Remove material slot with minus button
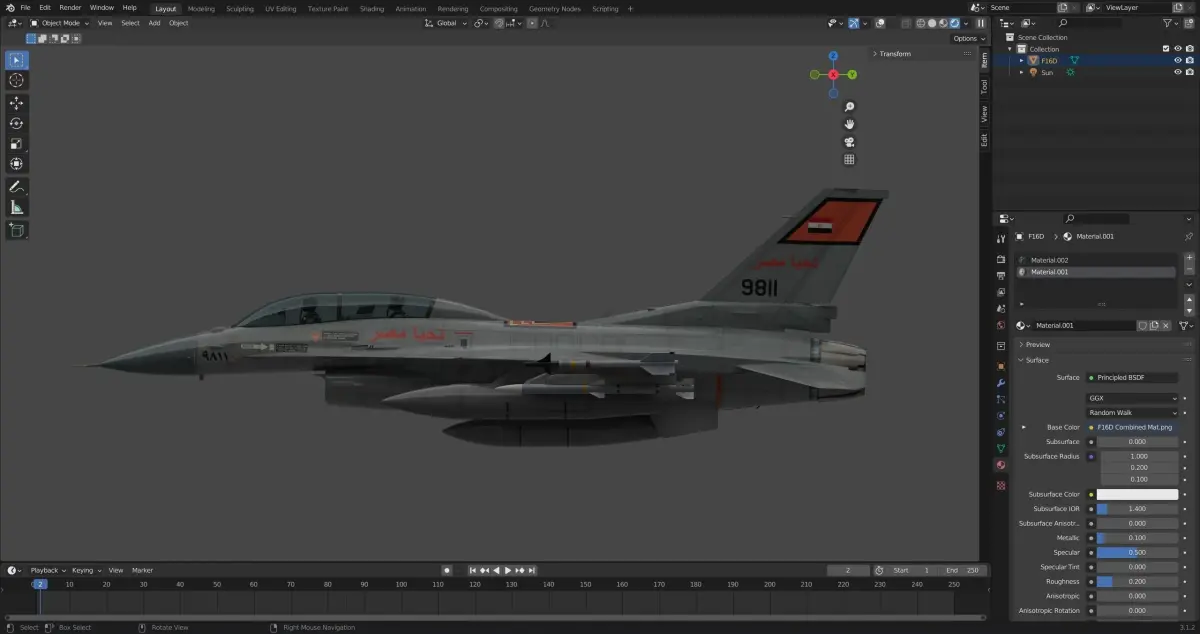Viewport: 1200px width, 634px height. 1189,270
